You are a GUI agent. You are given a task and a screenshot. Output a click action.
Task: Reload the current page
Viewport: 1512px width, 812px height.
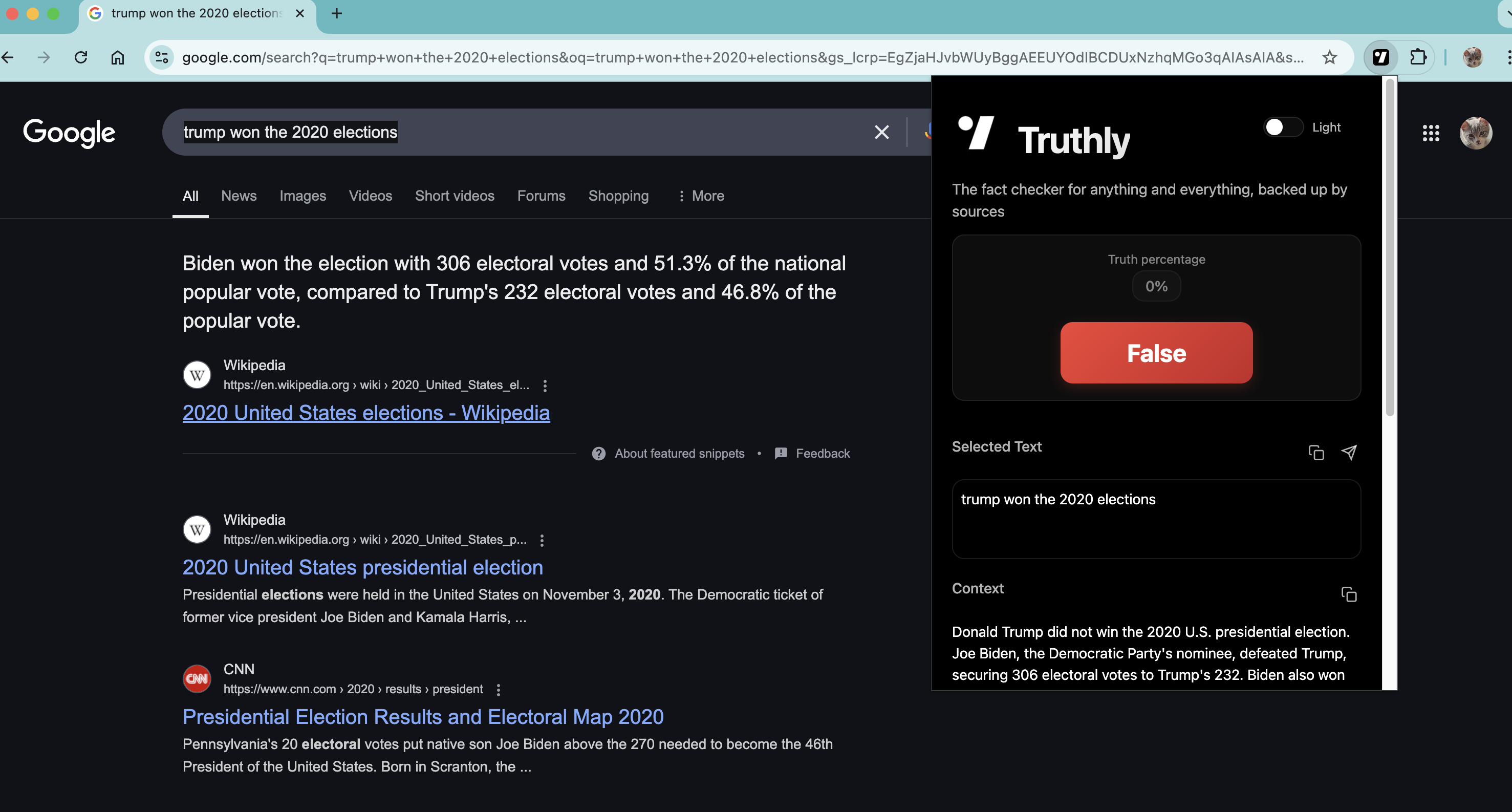(x=81, y=57)
